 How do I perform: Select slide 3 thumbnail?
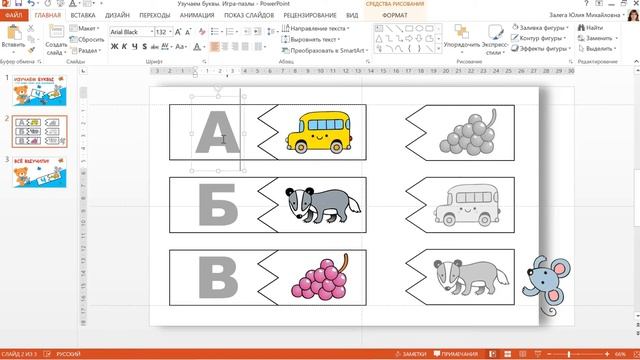(39, 172)
